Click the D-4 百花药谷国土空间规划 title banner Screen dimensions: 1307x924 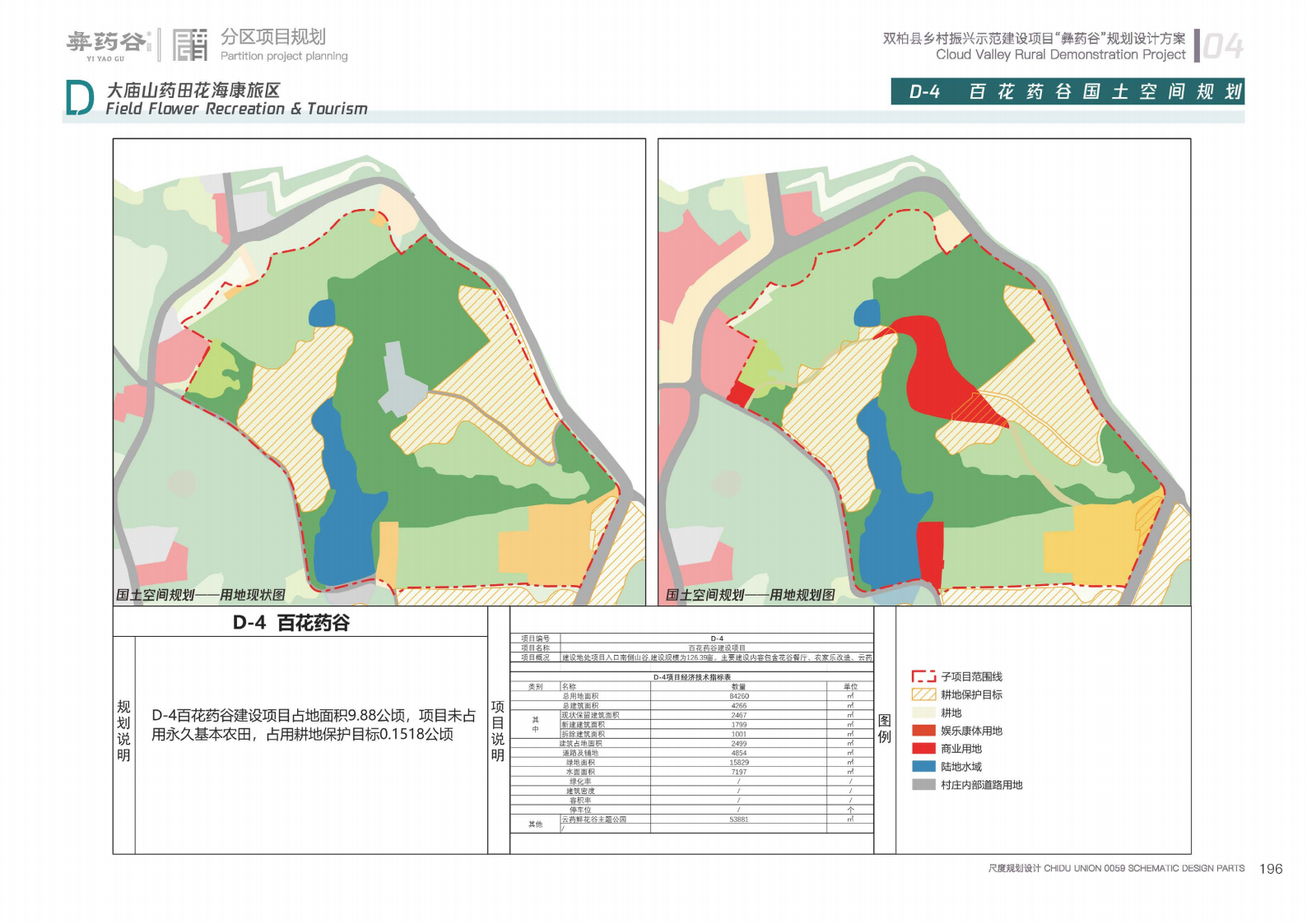tap(1067, 91)
